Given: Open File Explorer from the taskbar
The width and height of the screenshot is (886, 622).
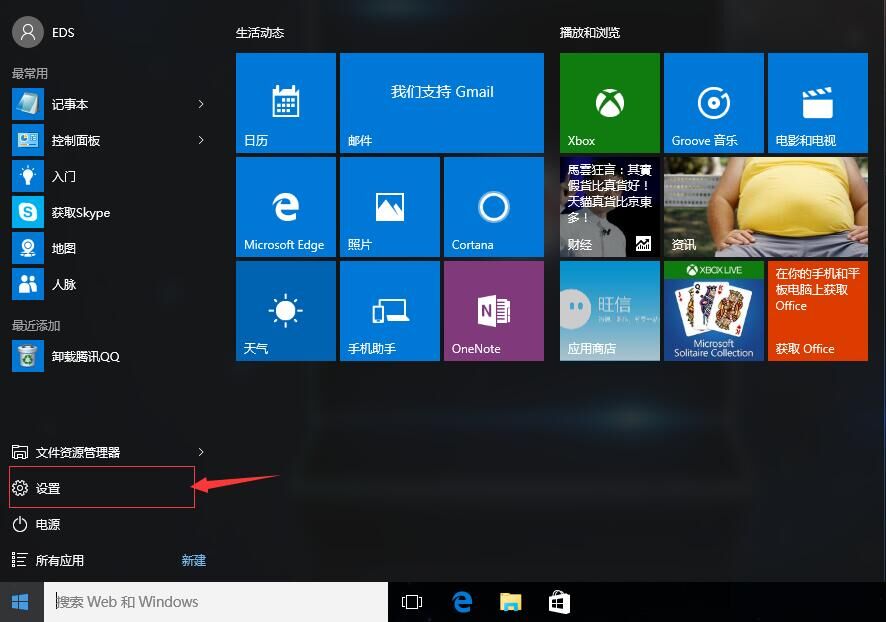Looking at the screenshot, I should [x=511, y=602].
